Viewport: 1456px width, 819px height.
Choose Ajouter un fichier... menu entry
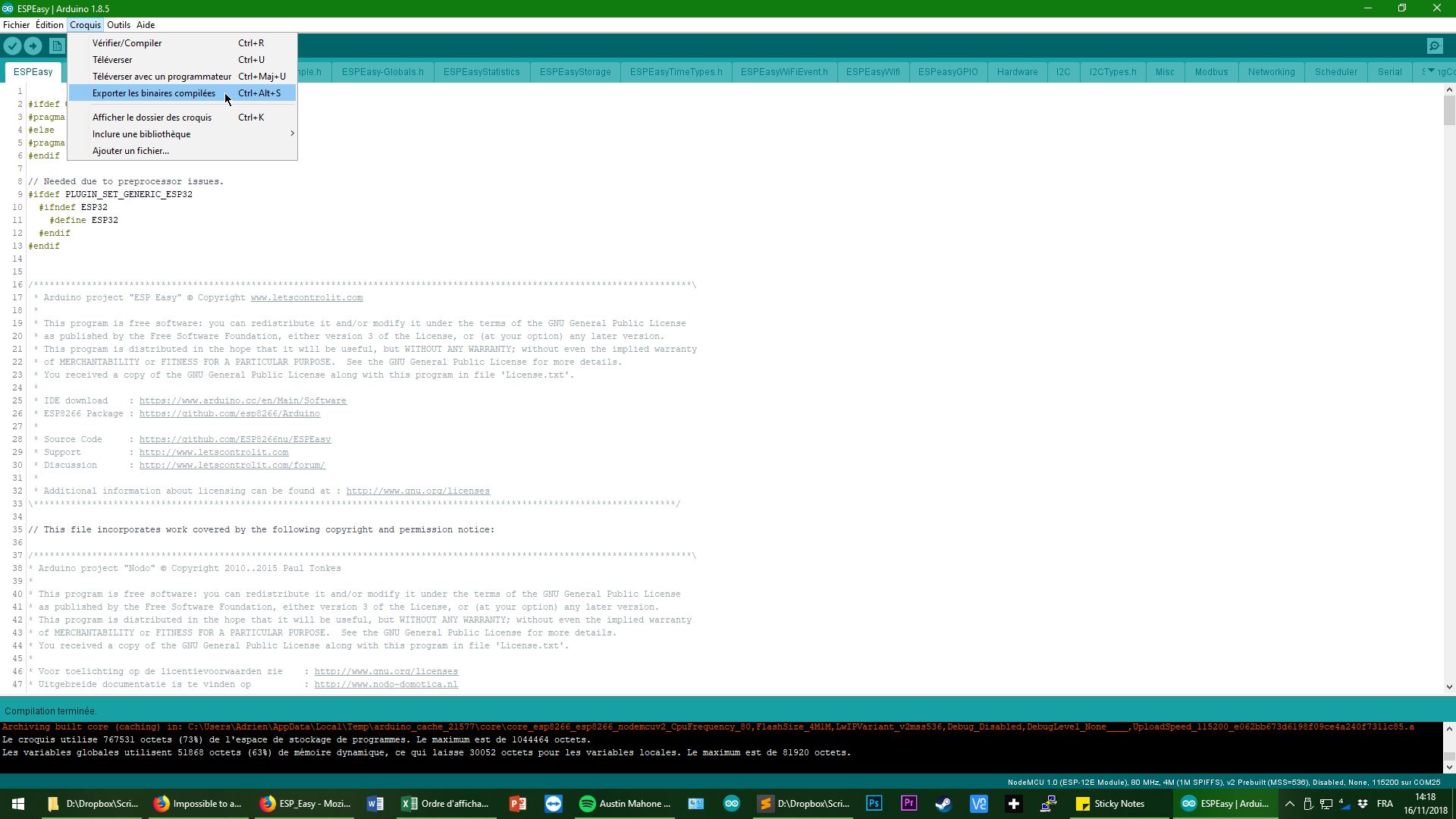pos(182,151)
